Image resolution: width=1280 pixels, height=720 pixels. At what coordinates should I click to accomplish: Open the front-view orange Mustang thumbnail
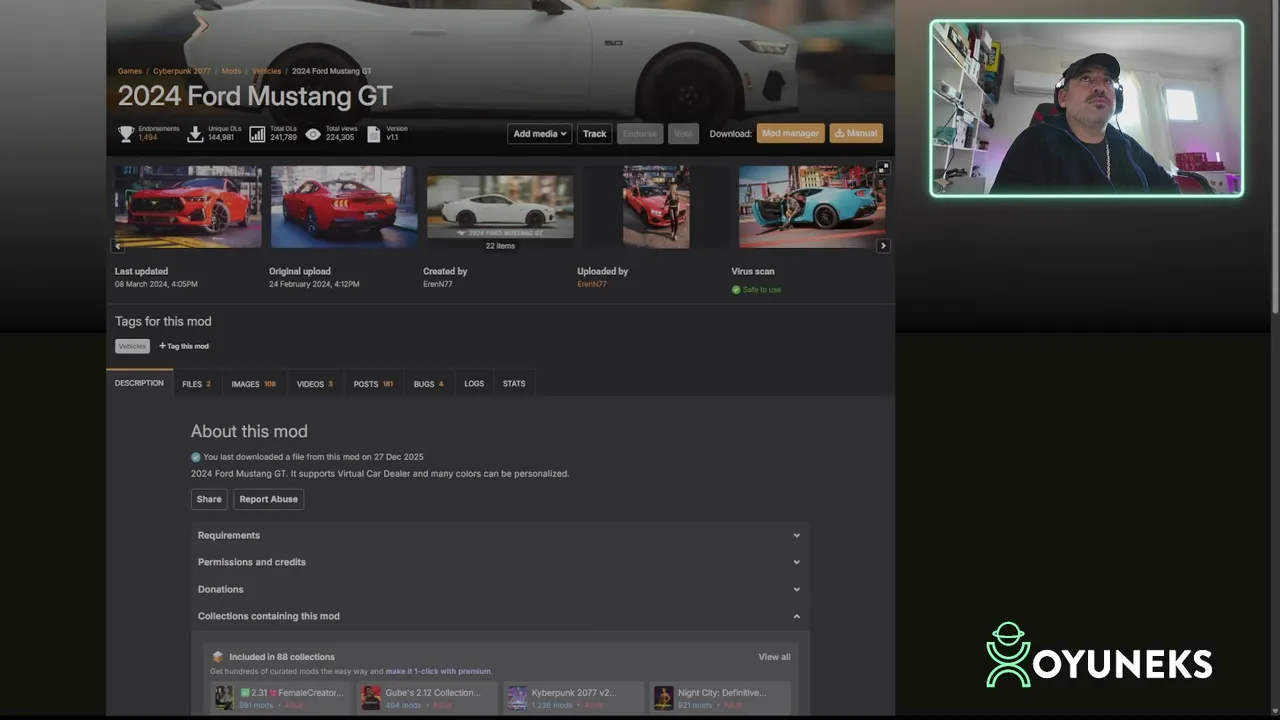pos(188,207)
